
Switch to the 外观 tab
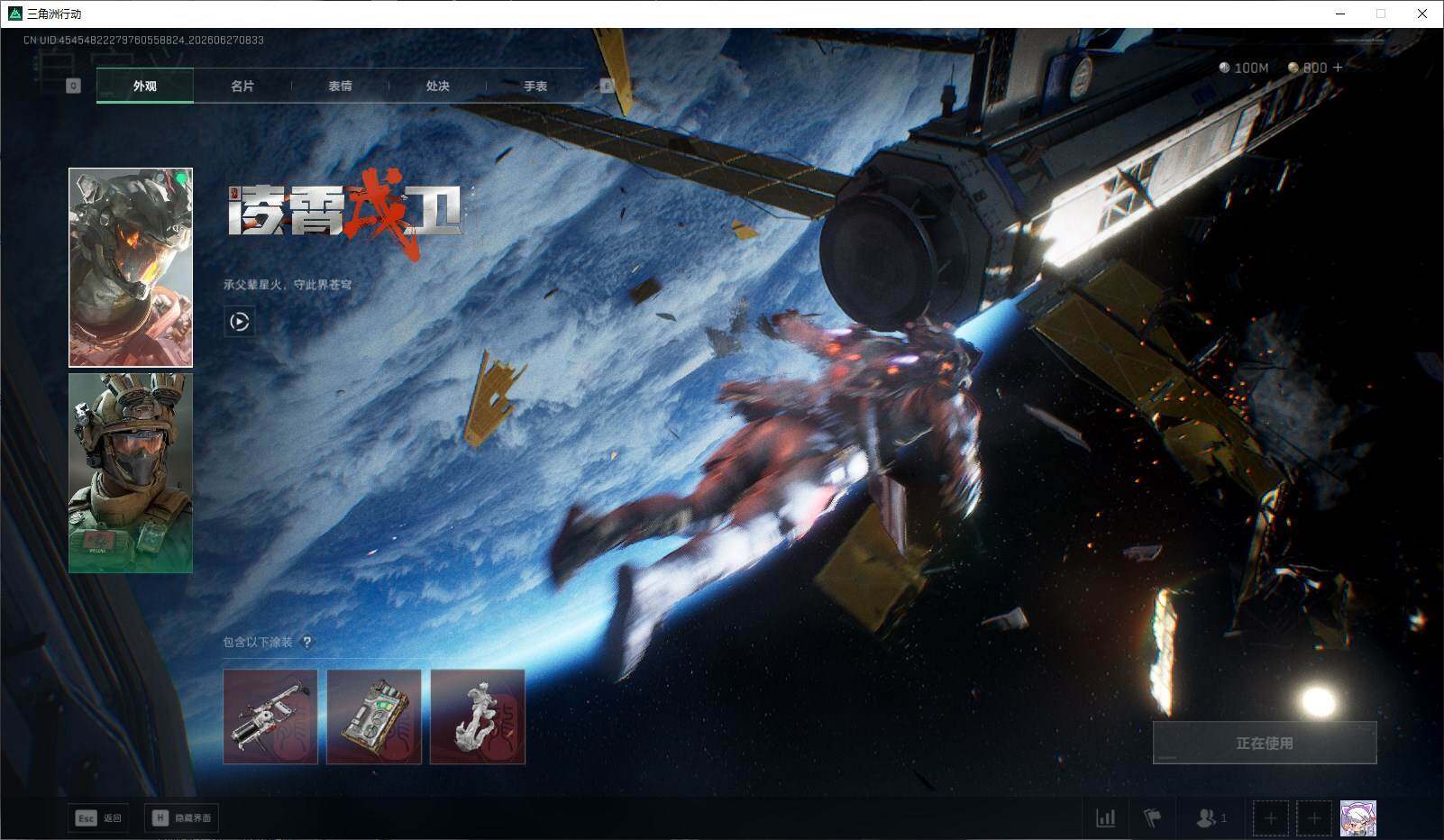tap(145, 86)
